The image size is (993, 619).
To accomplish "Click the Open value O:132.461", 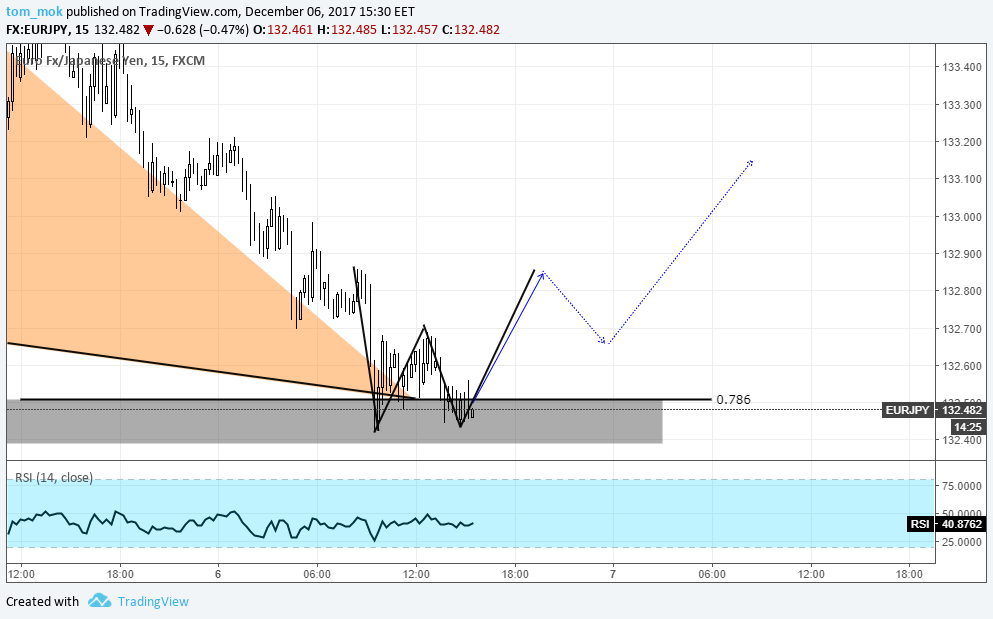I will (x=282, y=30).
